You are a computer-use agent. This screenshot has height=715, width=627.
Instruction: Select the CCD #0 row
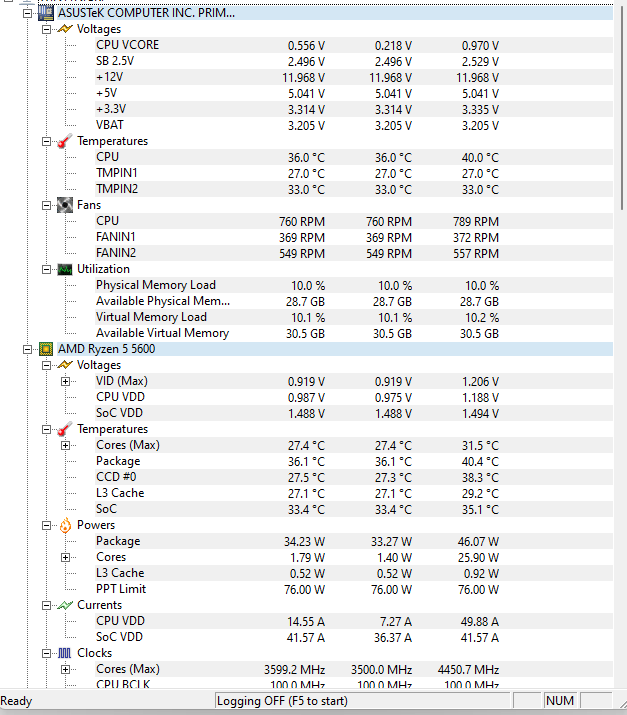(353, 477)
